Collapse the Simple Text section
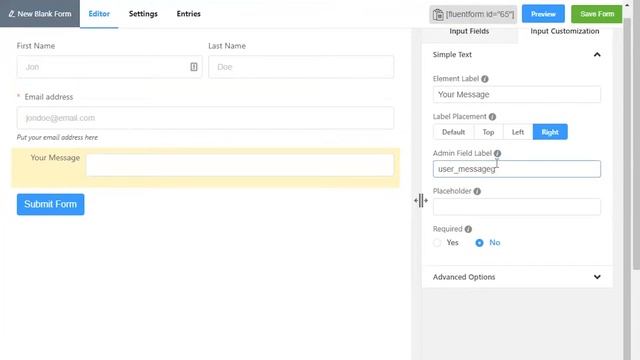Viewport: 640px width, 360px height. (x=597, y=55)
